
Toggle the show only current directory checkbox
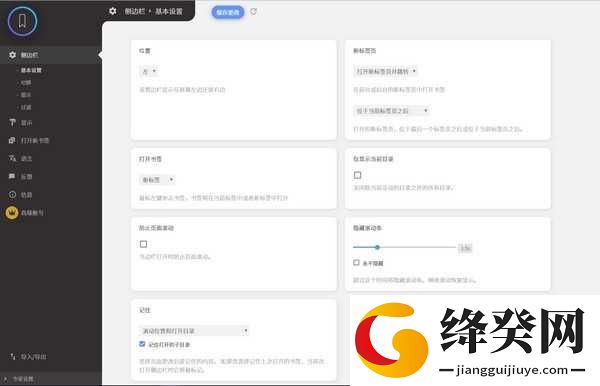pos(357,175)
